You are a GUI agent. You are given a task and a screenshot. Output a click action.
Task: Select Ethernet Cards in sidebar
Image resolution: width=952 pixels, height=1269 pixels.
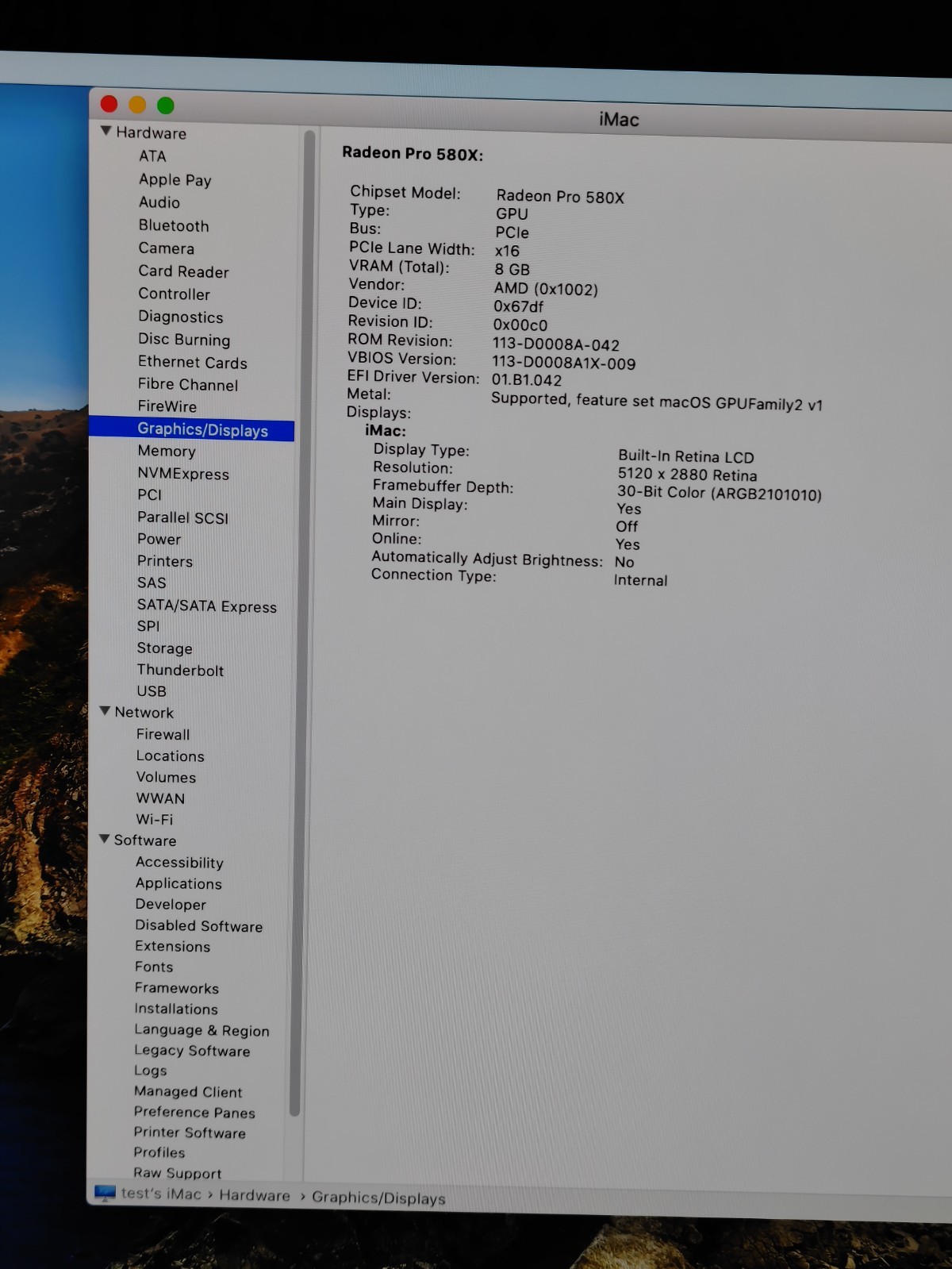pyautogui.click(x=193, y=362)
